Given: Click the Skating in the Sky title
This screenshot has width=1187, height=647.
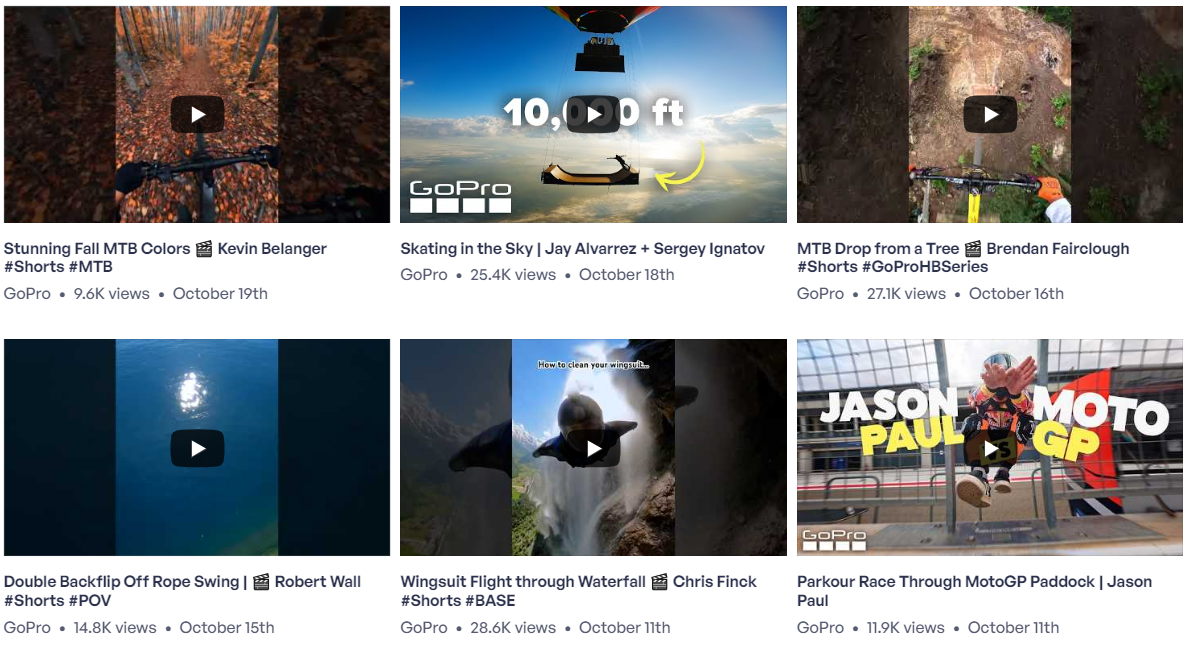Looking at the screenshot, I should 582,248.
